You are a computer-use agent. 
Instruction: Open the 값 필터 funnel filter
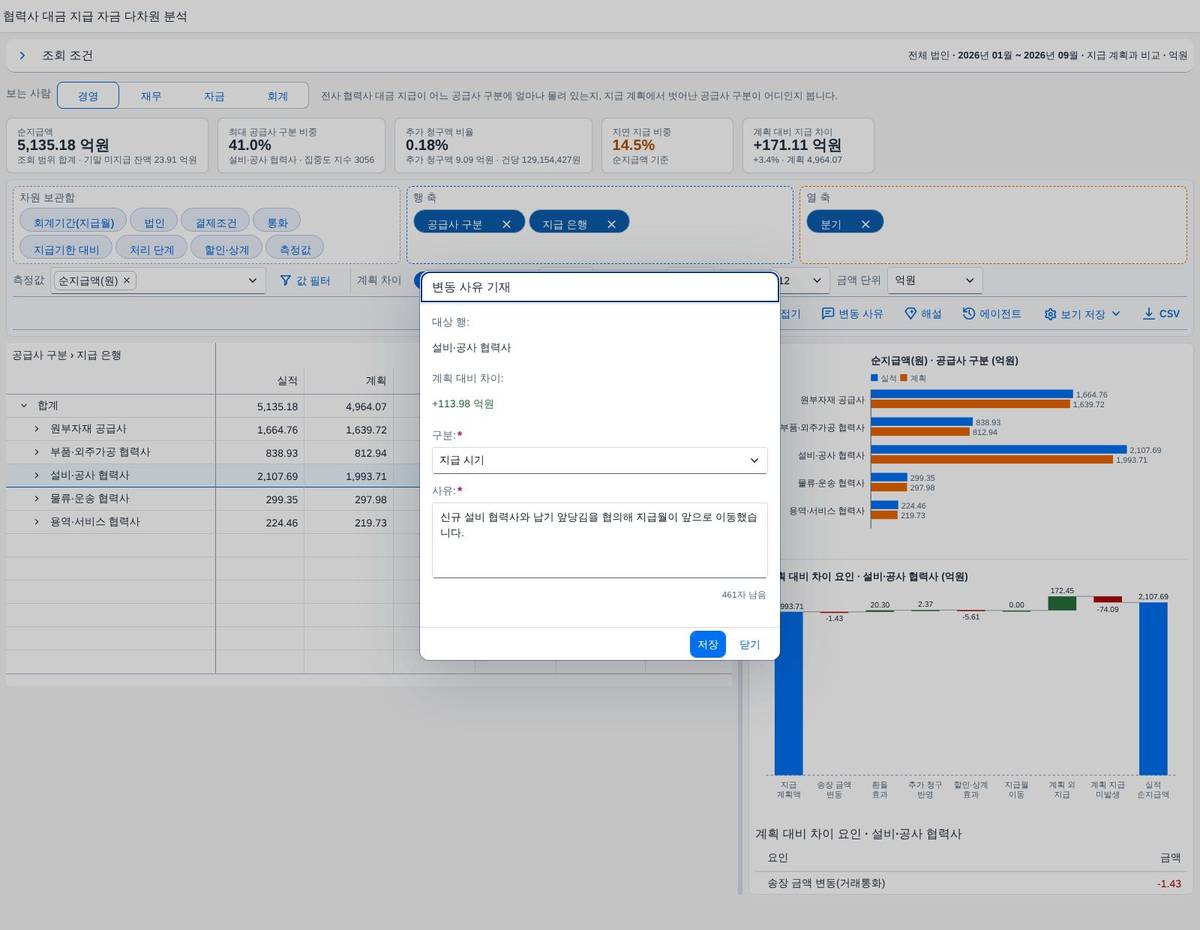305,281
